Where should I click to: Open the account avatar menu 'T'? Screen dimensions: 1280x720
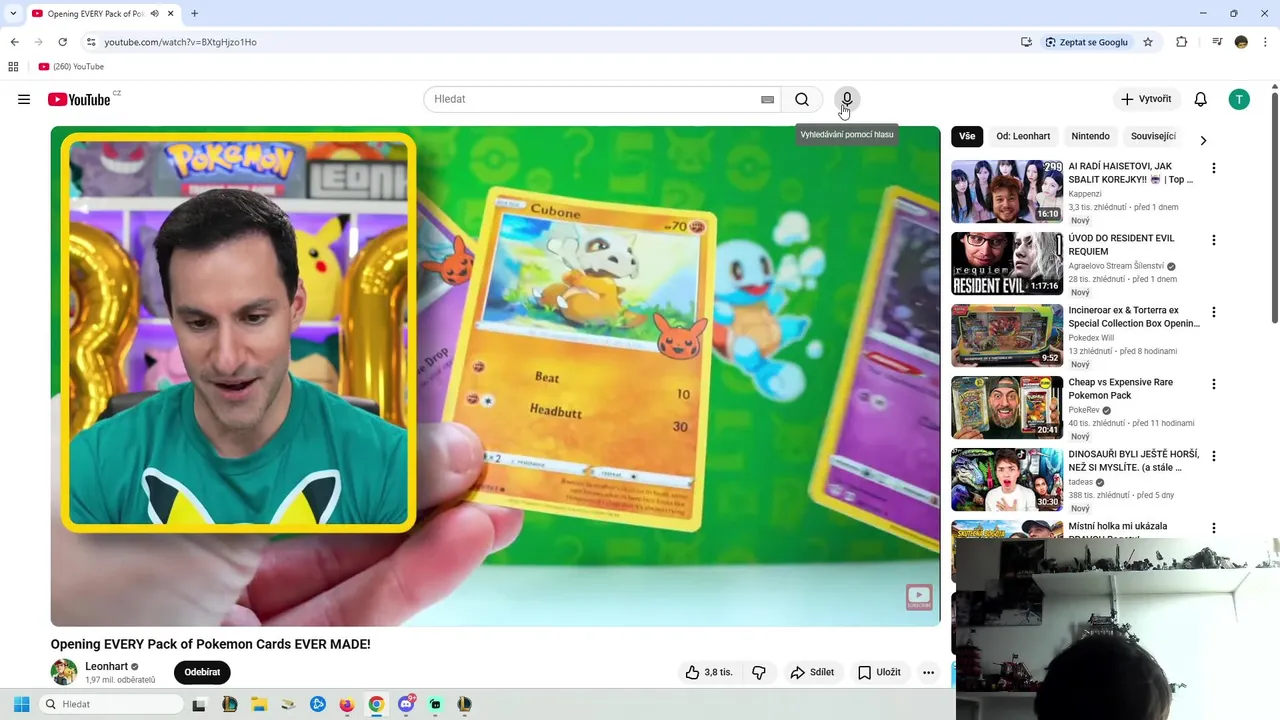(x=1239, y=99)
